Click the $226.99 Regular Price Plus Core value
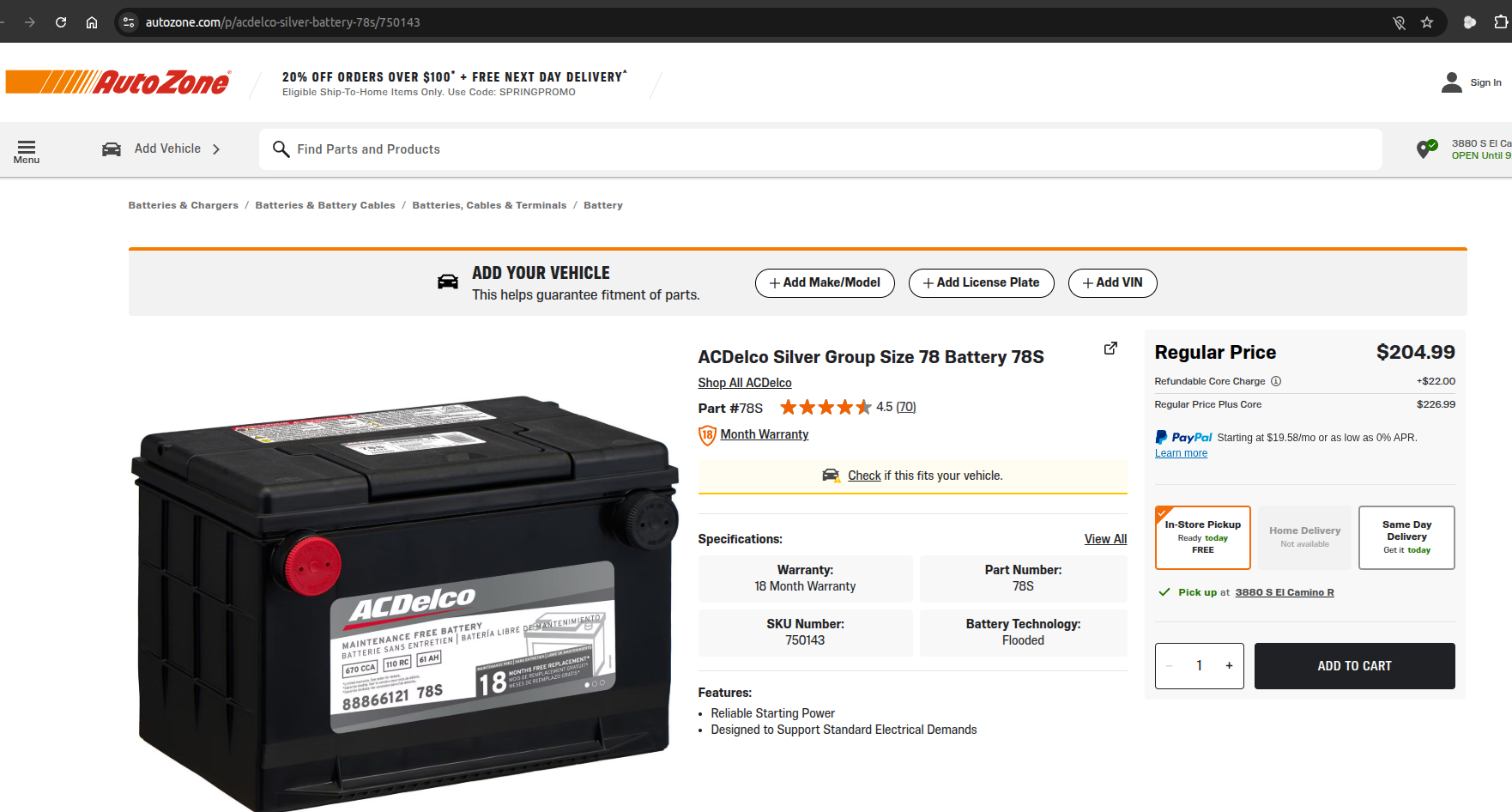Screen dimensions: 1512x812 coord(1436,404)
